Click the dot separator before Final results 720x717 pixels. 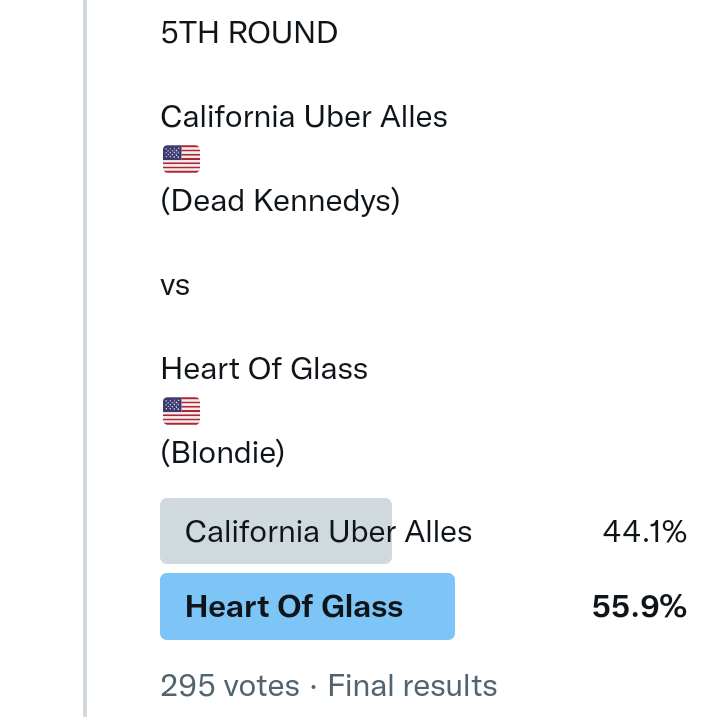pyautogui.click(x=313, y=686)
